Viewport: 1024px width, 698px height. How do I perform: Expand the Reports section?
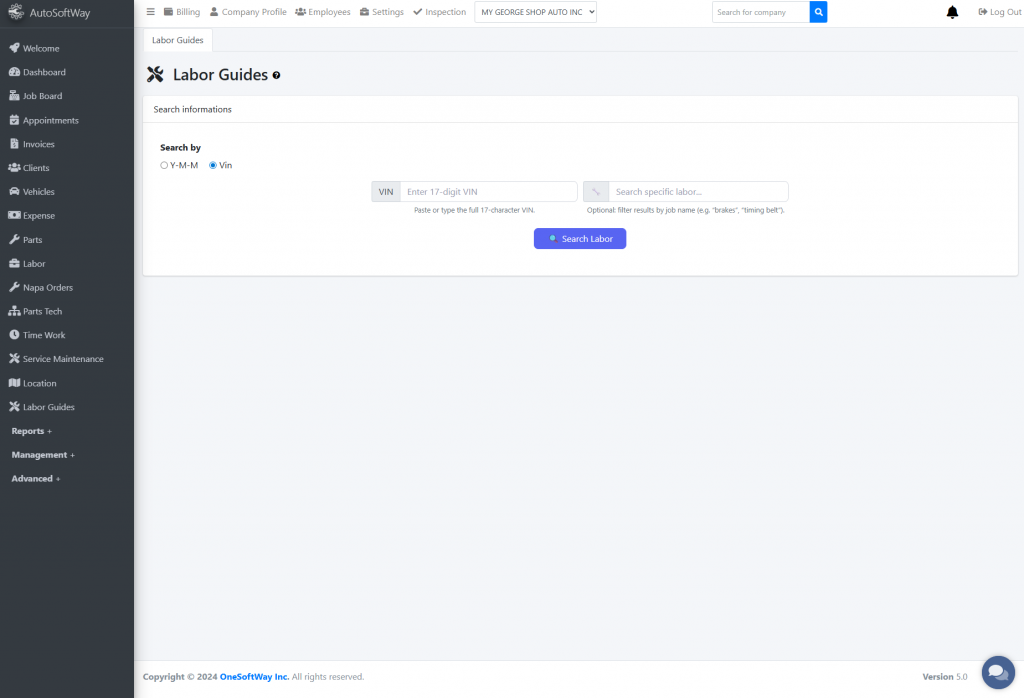tap(31, 431)
